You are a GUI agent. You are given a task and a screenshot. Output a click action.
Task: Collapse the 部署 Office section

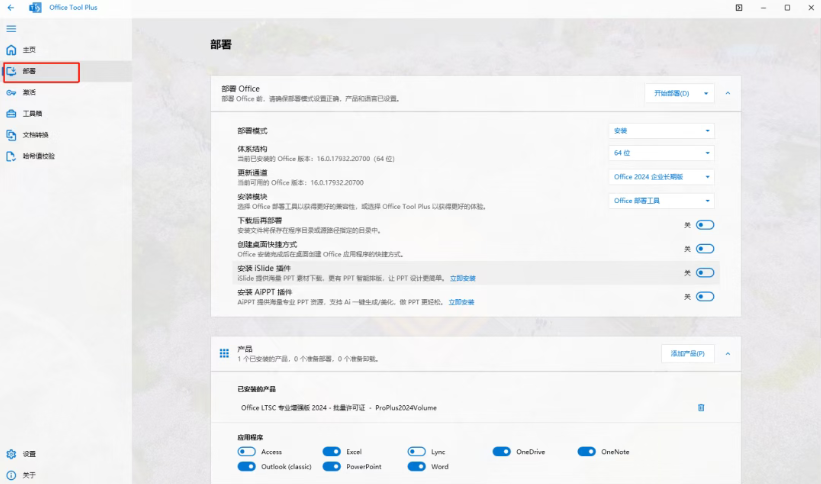(728, 93)
